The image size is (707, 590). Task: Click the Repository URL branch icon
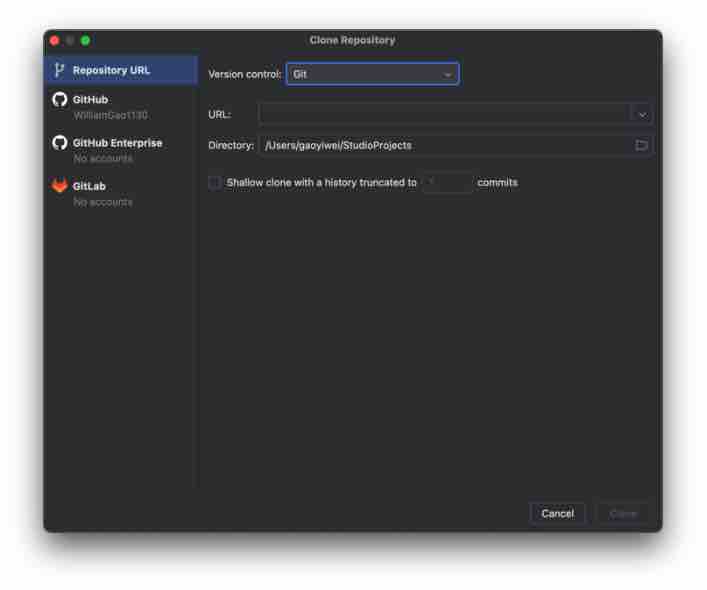coord(59,70)
